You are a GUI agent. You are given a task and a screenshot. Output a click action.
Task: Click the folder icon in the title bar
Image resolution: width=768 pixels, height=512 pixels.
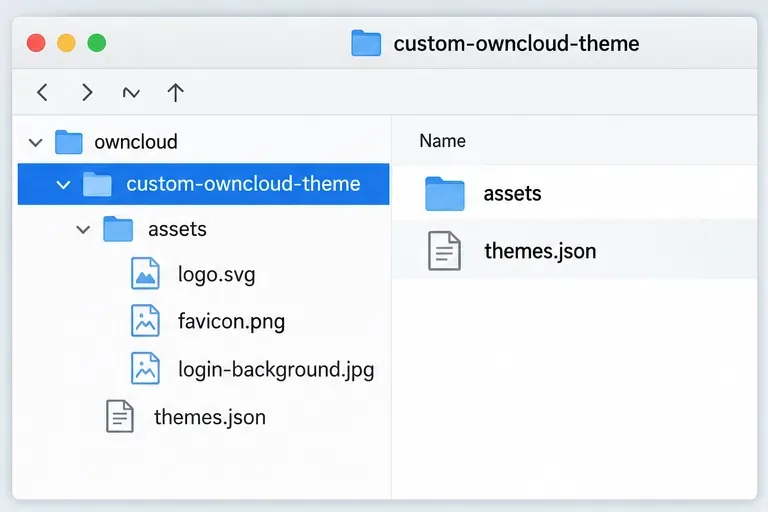[366, 43]
